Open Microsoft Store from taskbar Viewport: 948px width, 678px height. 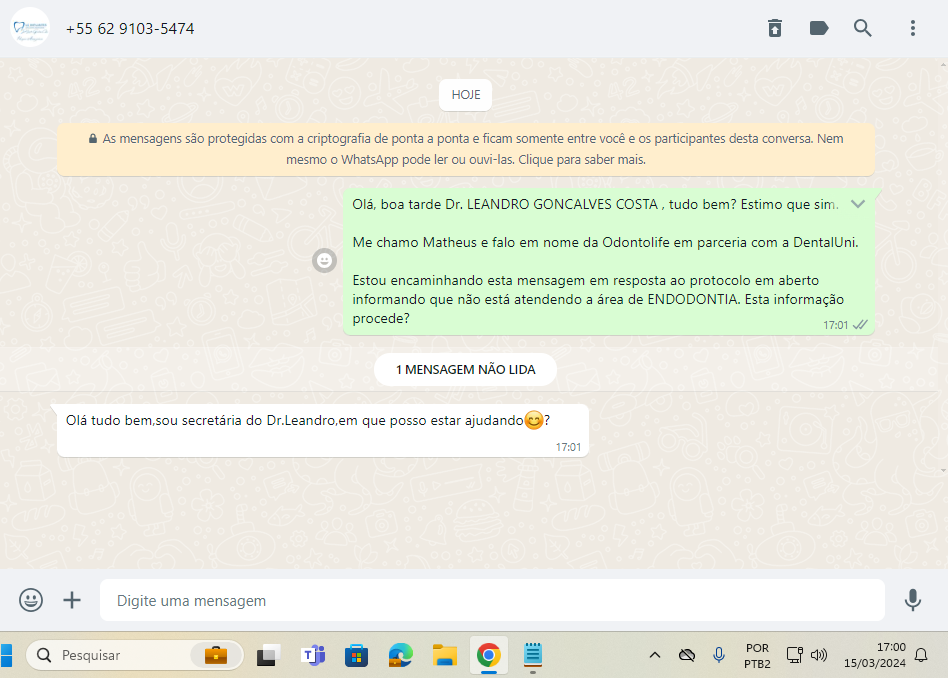pyautogui.click(x=357, y=656)
